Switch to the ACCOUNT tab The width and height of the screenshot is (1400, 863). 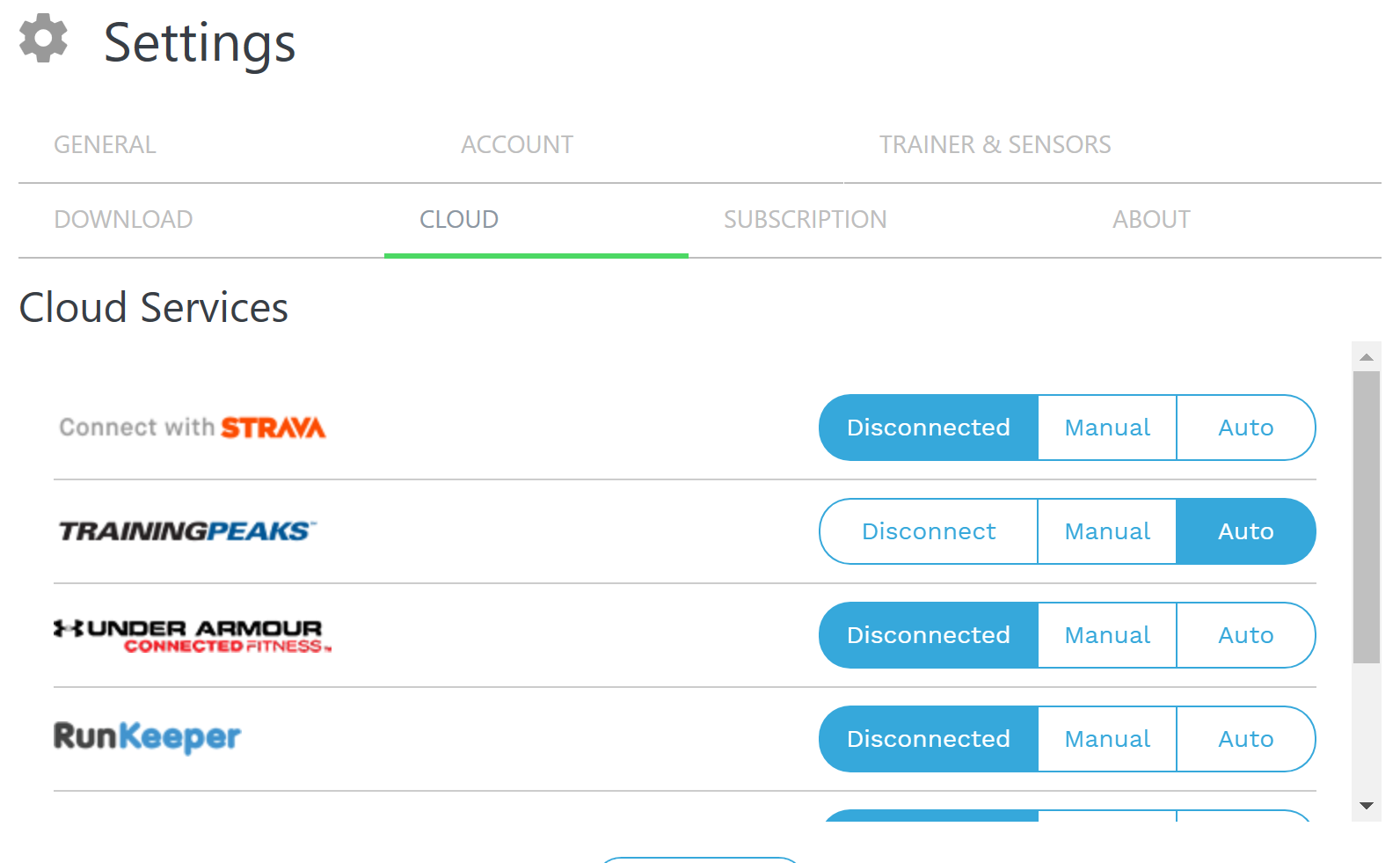click(x=517, y=144)
